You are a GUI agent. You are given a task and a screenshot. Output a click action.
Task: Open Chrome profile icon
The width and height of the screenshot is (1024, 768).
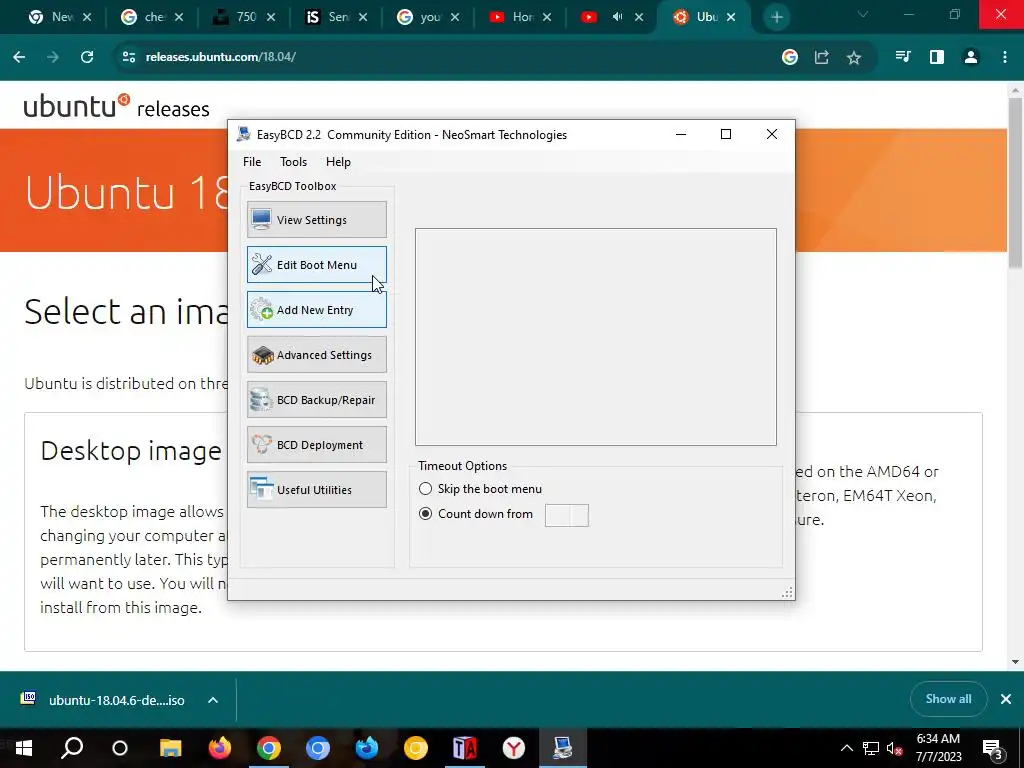[x=971, y=57]
